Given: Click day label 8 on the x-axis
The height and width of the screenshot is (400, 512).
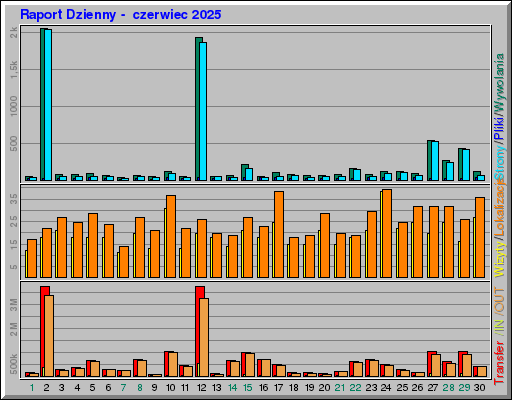Looking at the screenshot, I should [x=140, y=388].
